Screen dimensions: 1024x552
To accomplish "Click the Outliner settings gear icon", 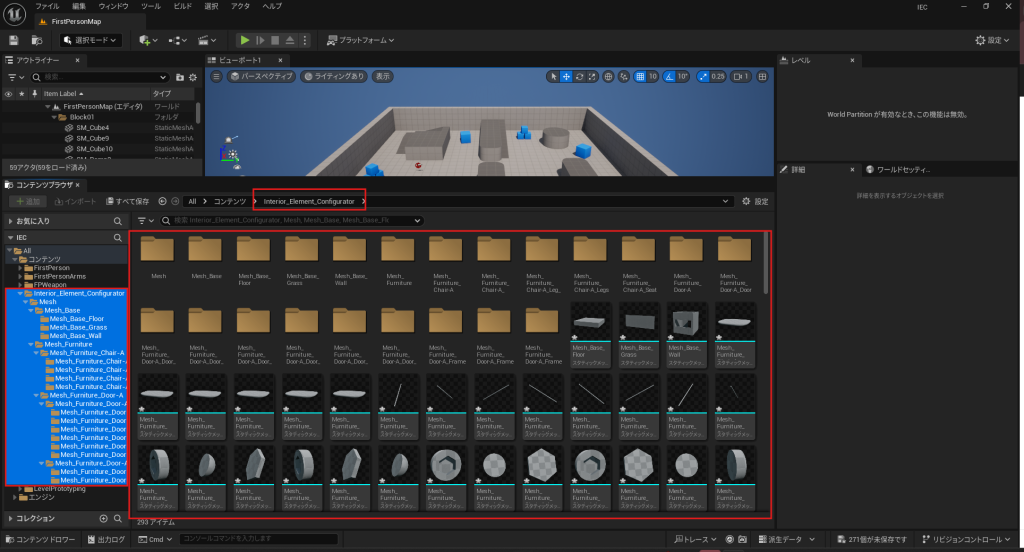I will click(192, 77).
